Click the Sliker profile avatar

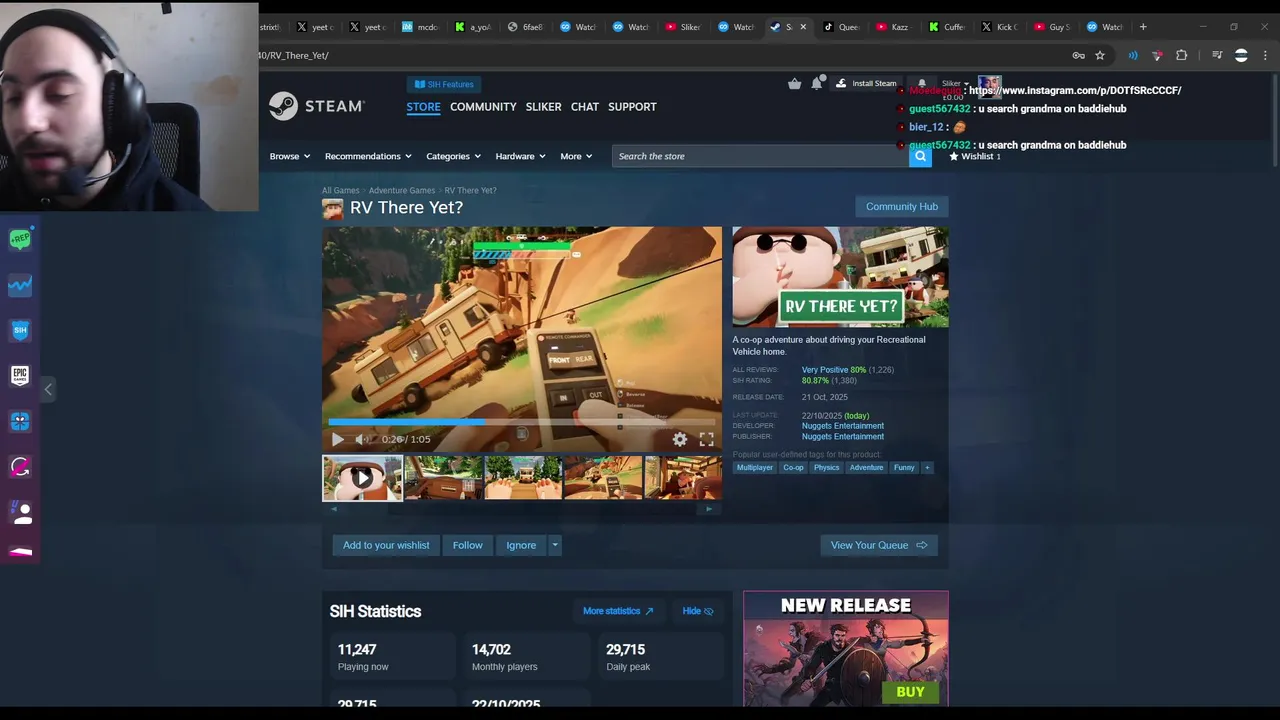click(989, 85)
